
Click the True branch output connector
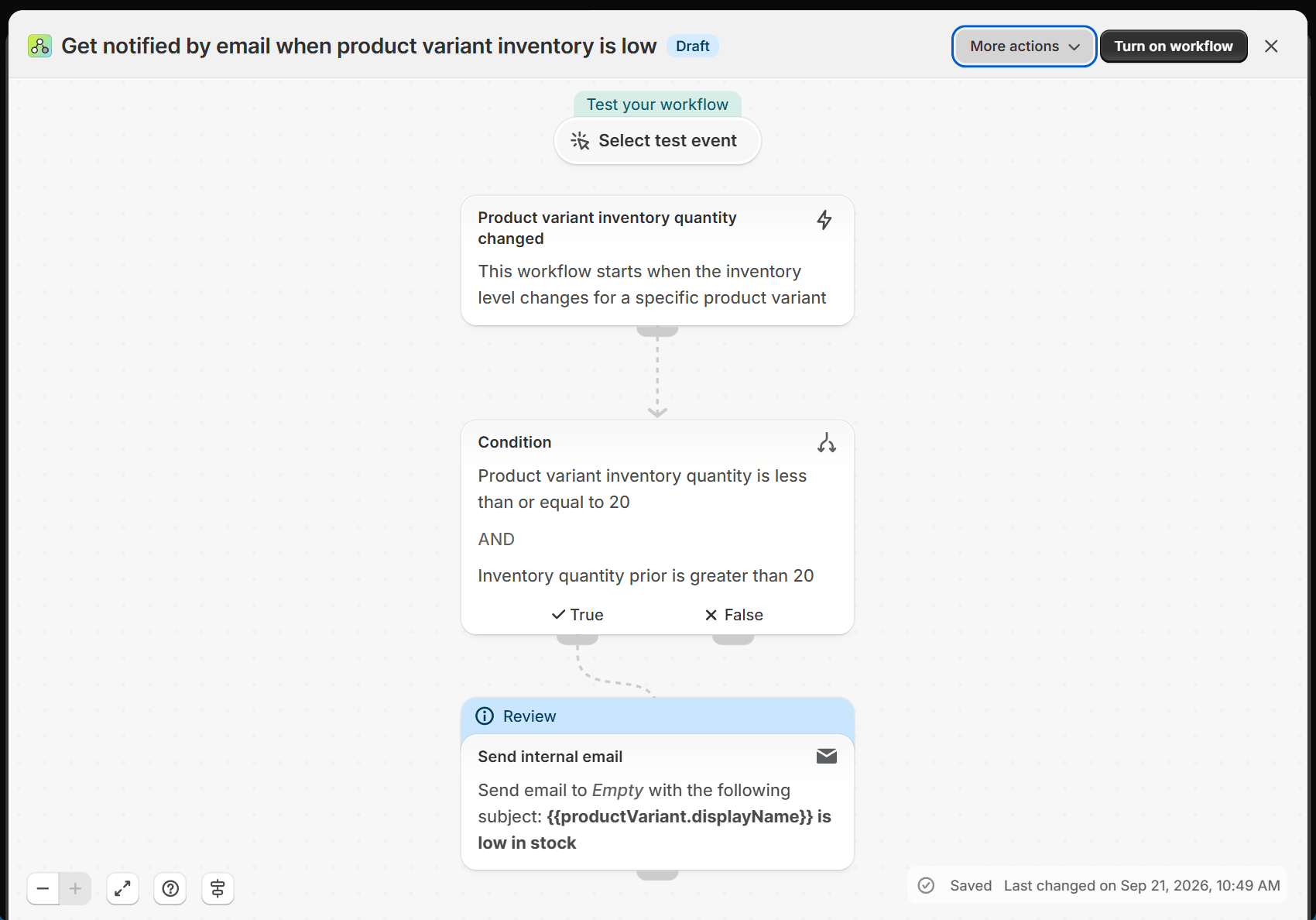tap(577, 640)
